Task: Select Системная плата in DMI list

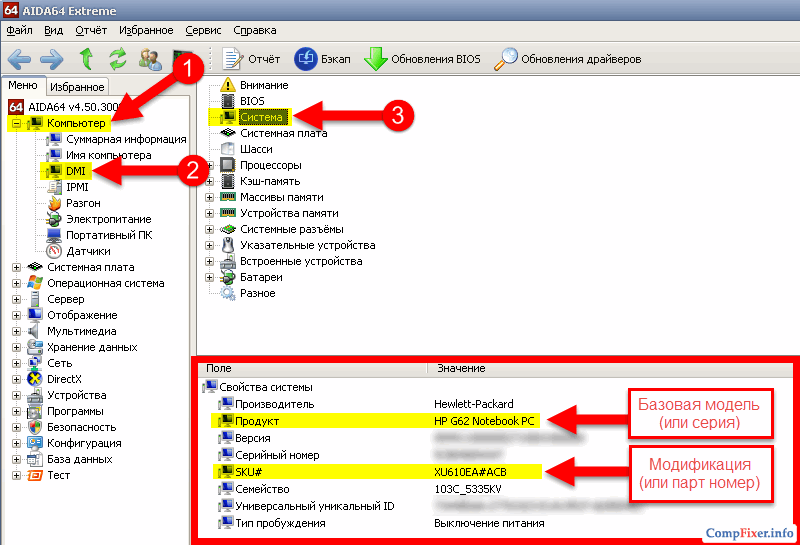Action: (283, 133)
